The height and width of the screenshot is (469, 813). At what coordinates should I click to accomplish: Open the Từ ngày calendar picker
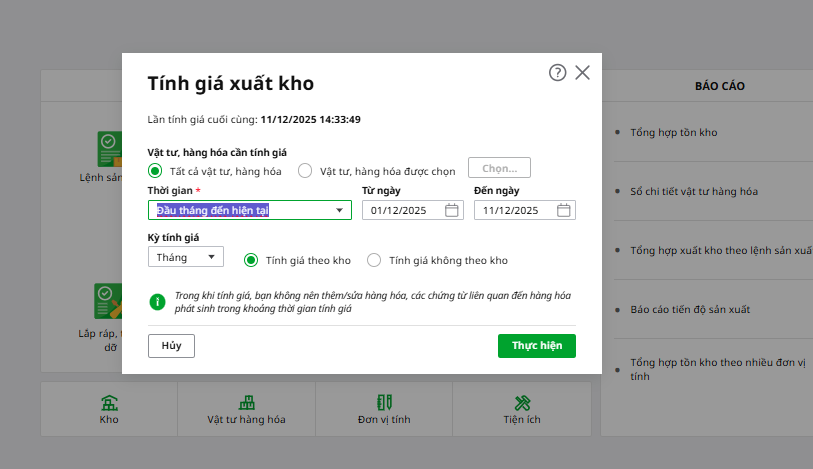pyautogui.click(x=451, y=210)
